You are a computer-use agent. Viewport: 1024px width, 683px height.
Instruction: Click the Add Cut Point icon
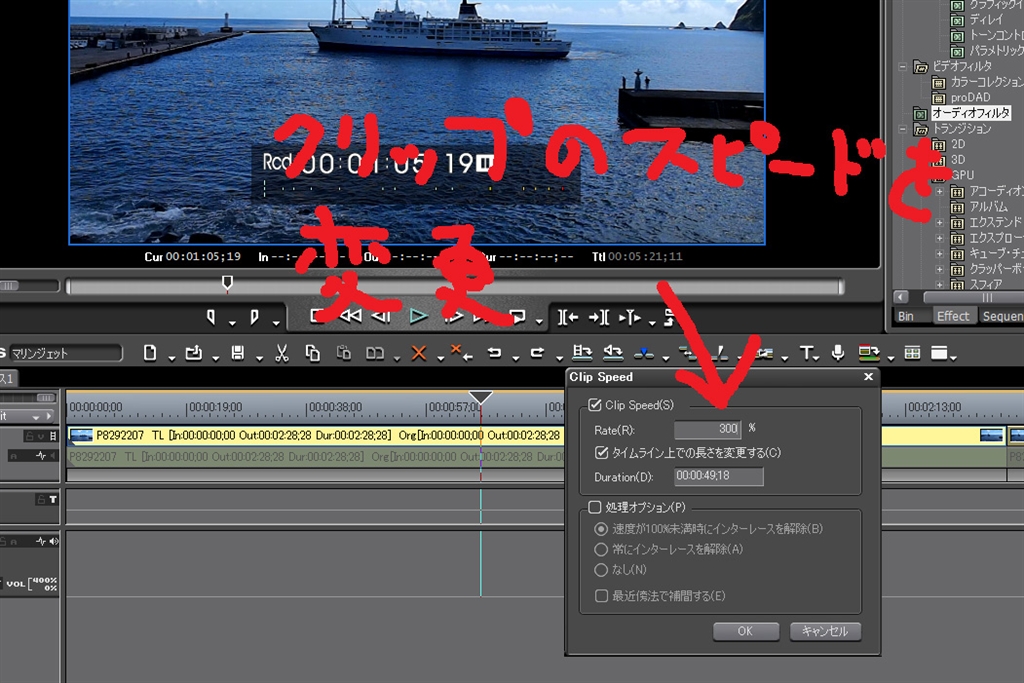point(644,353)
